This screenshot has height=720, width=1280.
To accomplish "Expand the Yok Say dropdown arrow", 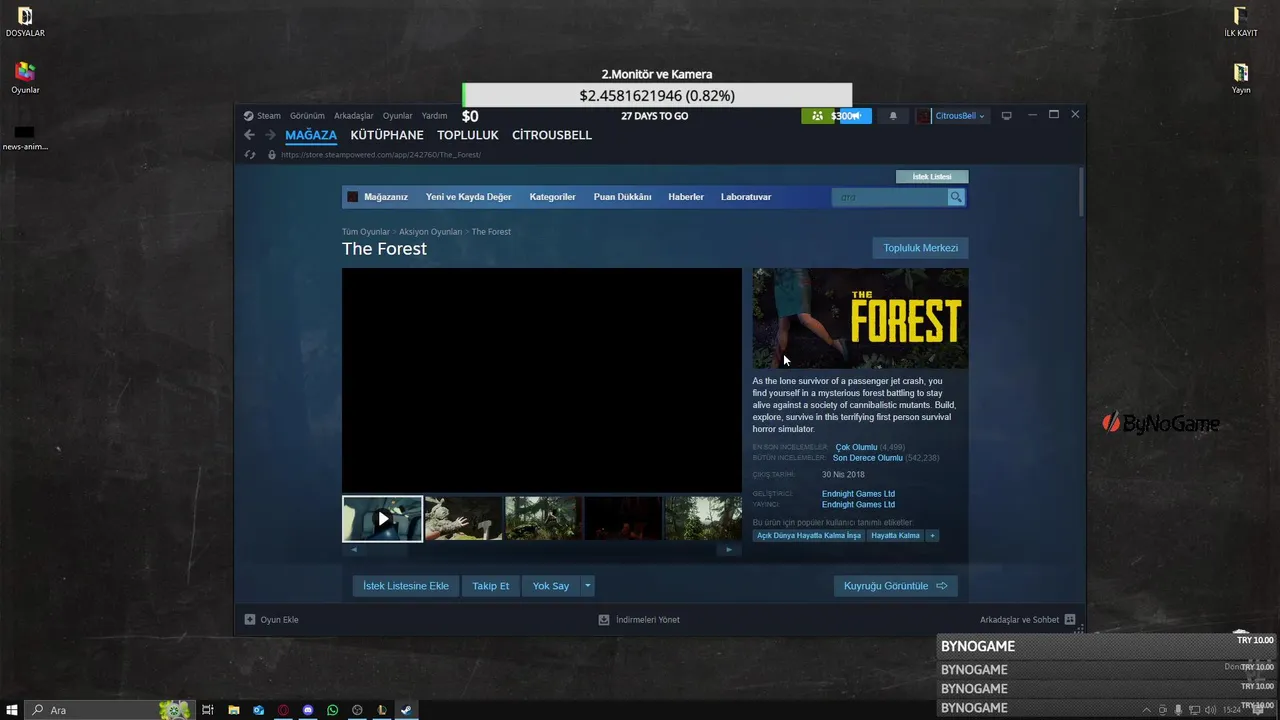I will click(588, 586).
